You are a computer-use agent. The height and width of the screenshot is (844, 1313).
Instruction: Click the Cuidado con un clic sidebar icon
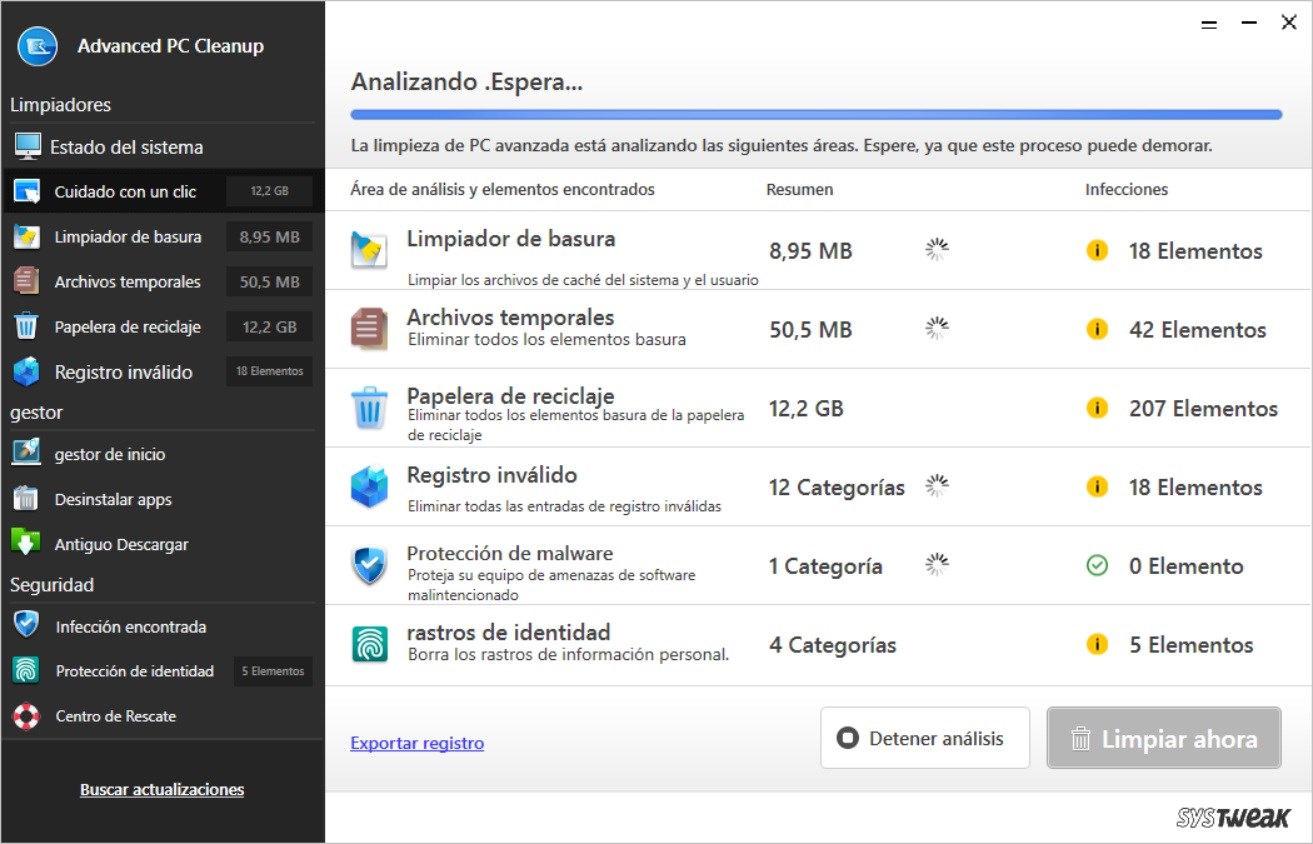tap(27, 191)
